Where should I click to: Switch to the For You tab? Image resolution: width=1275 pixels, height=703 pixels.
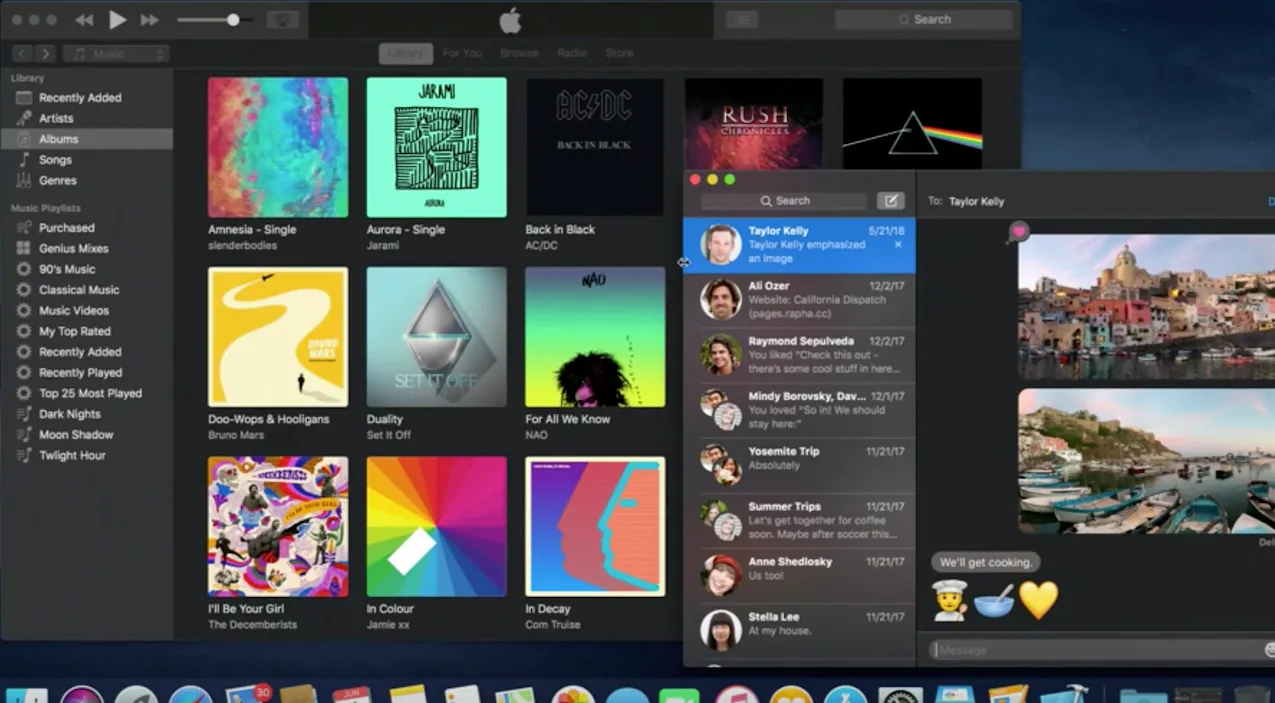coord(462,53)
